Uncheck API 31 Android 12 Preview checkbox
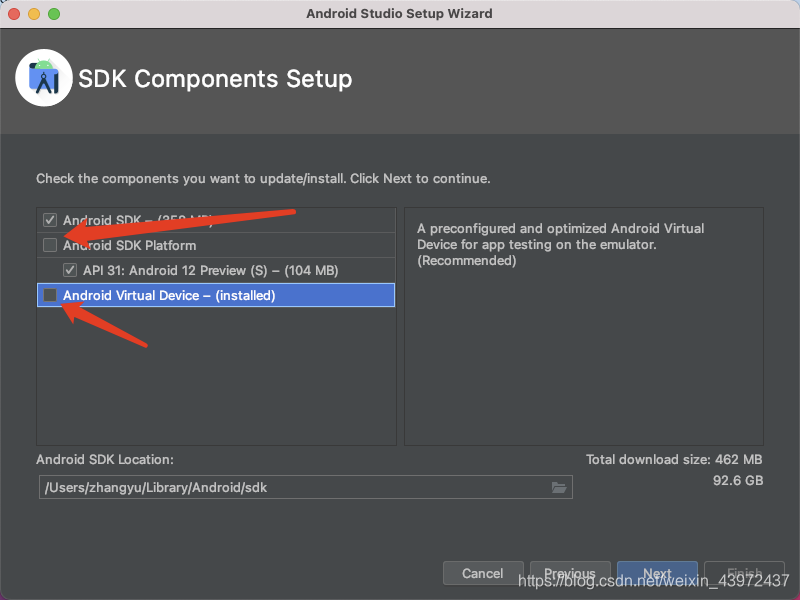The height and width of the screenshot is (600, 800). [x=69, y=270]
